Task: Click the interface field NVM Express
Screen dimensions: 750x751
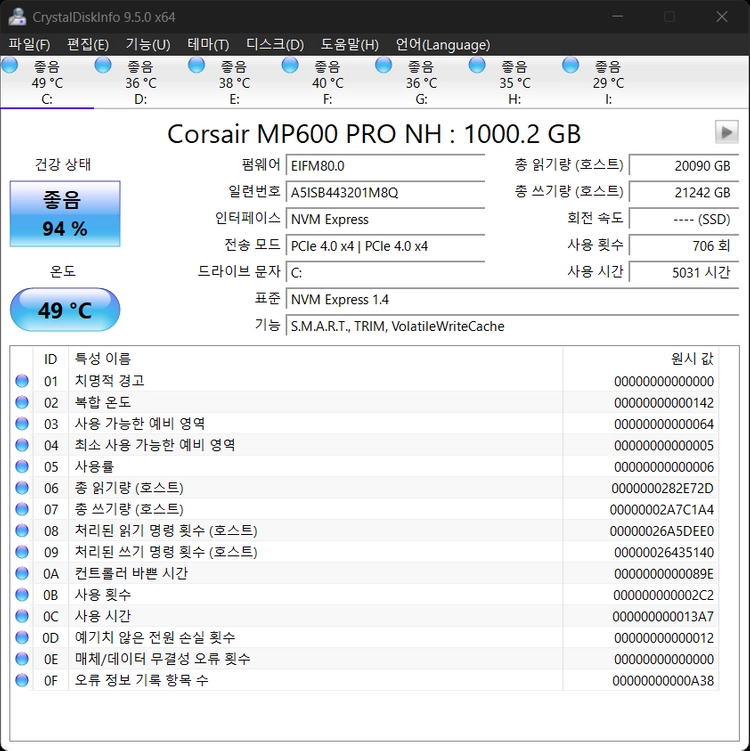Action: [x=386, y=219]
